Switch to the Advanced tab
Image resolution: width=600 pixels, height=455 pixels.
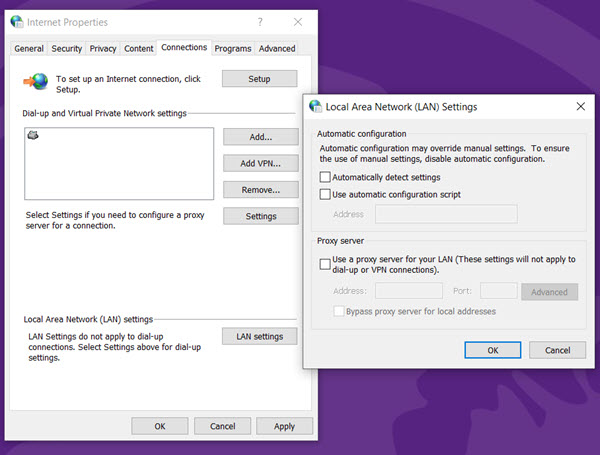click(x=277, y=48)
